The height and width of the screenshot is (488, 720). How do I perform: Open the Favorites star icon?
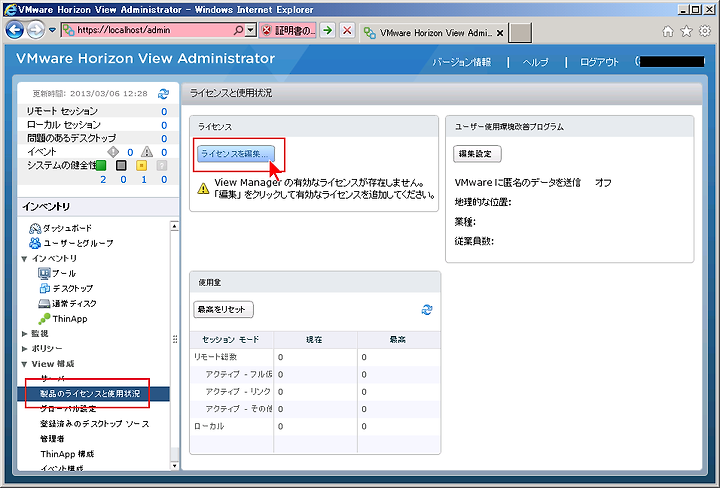[686, 31]
